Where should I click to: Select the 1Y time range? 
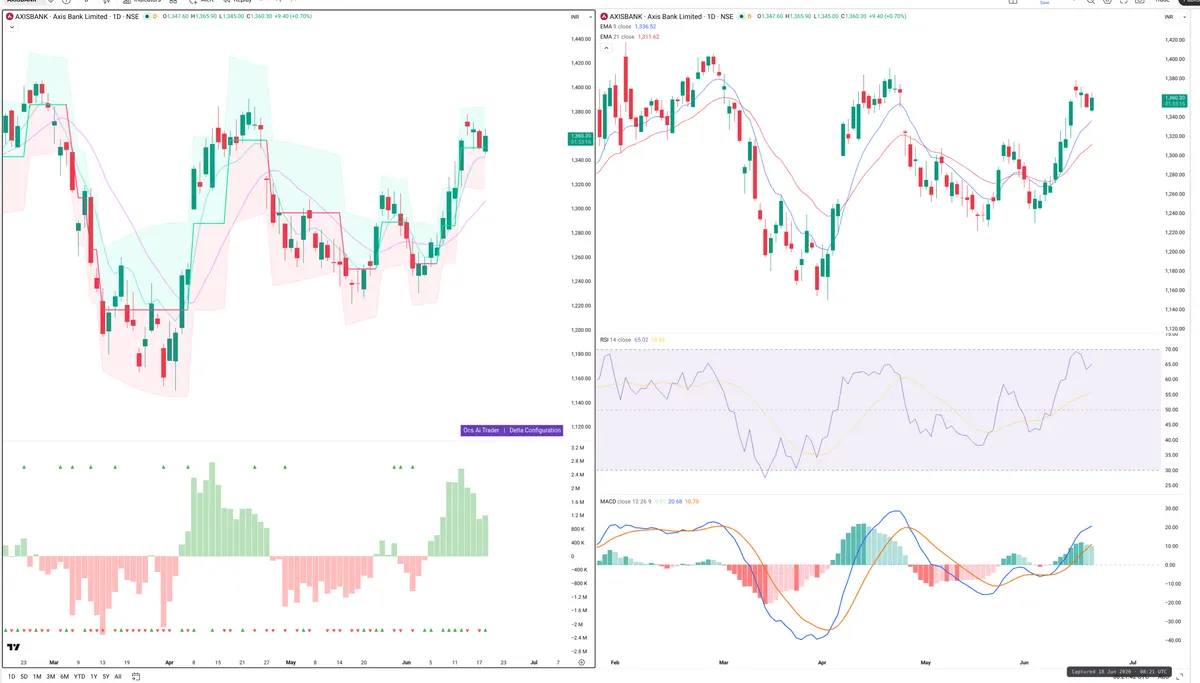pyautogui.click(x=94, y=676)
